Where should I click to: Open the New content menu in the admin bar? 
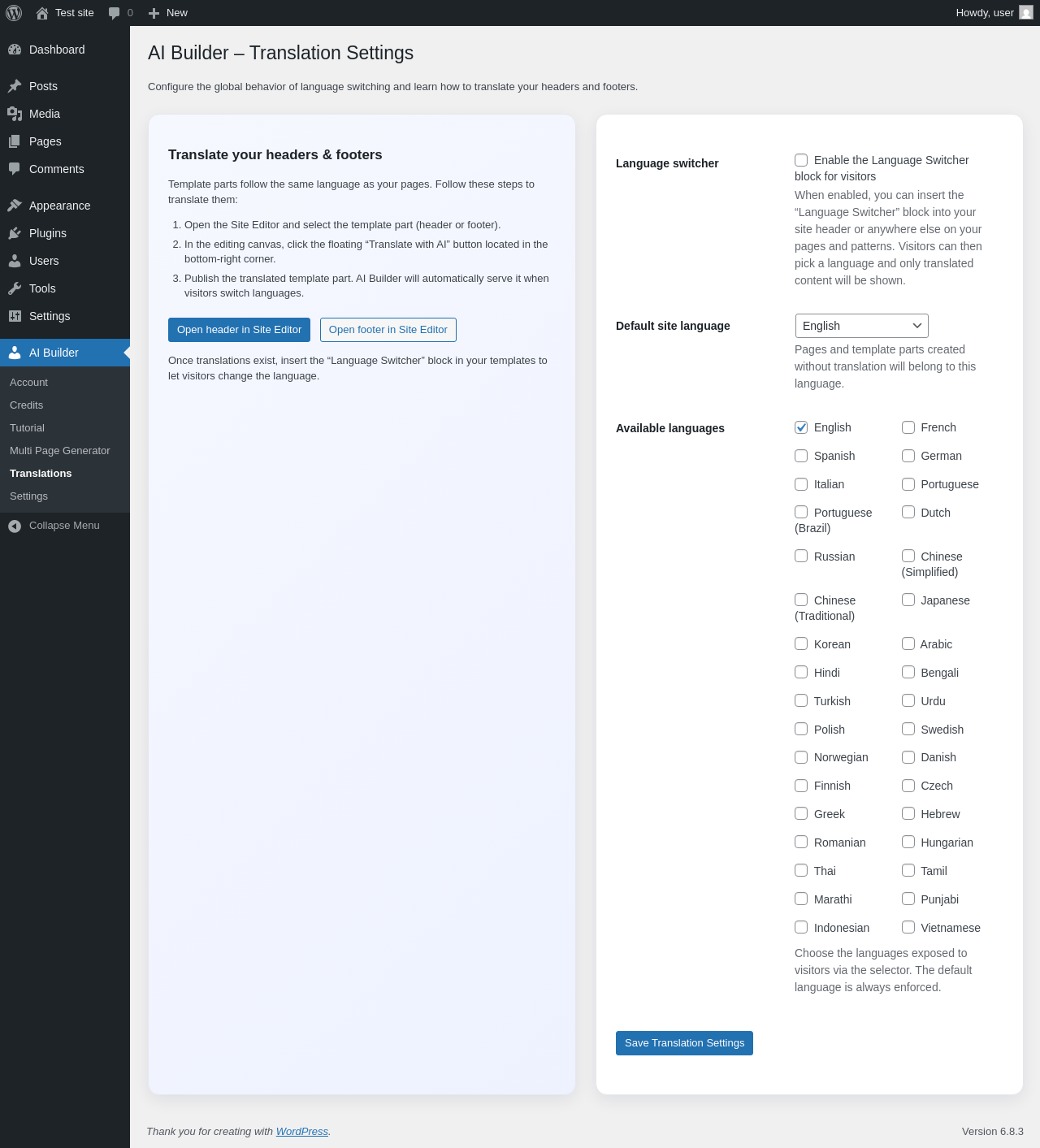(168, 13)
